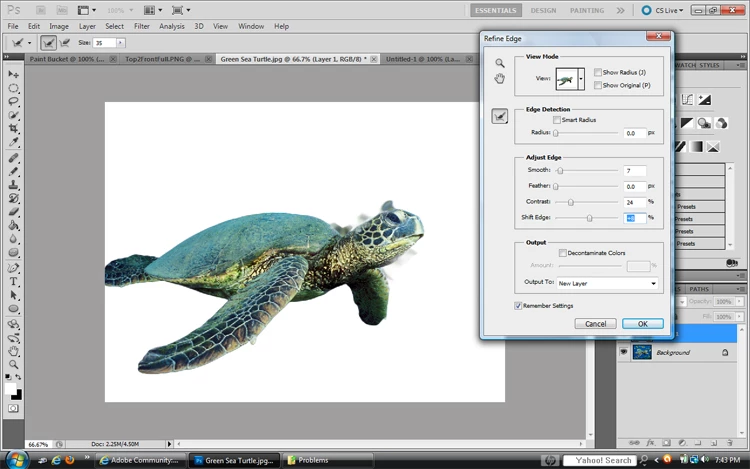Check the Smart Radius option
This screenshot has height=469, width=750.
point(557,120)
